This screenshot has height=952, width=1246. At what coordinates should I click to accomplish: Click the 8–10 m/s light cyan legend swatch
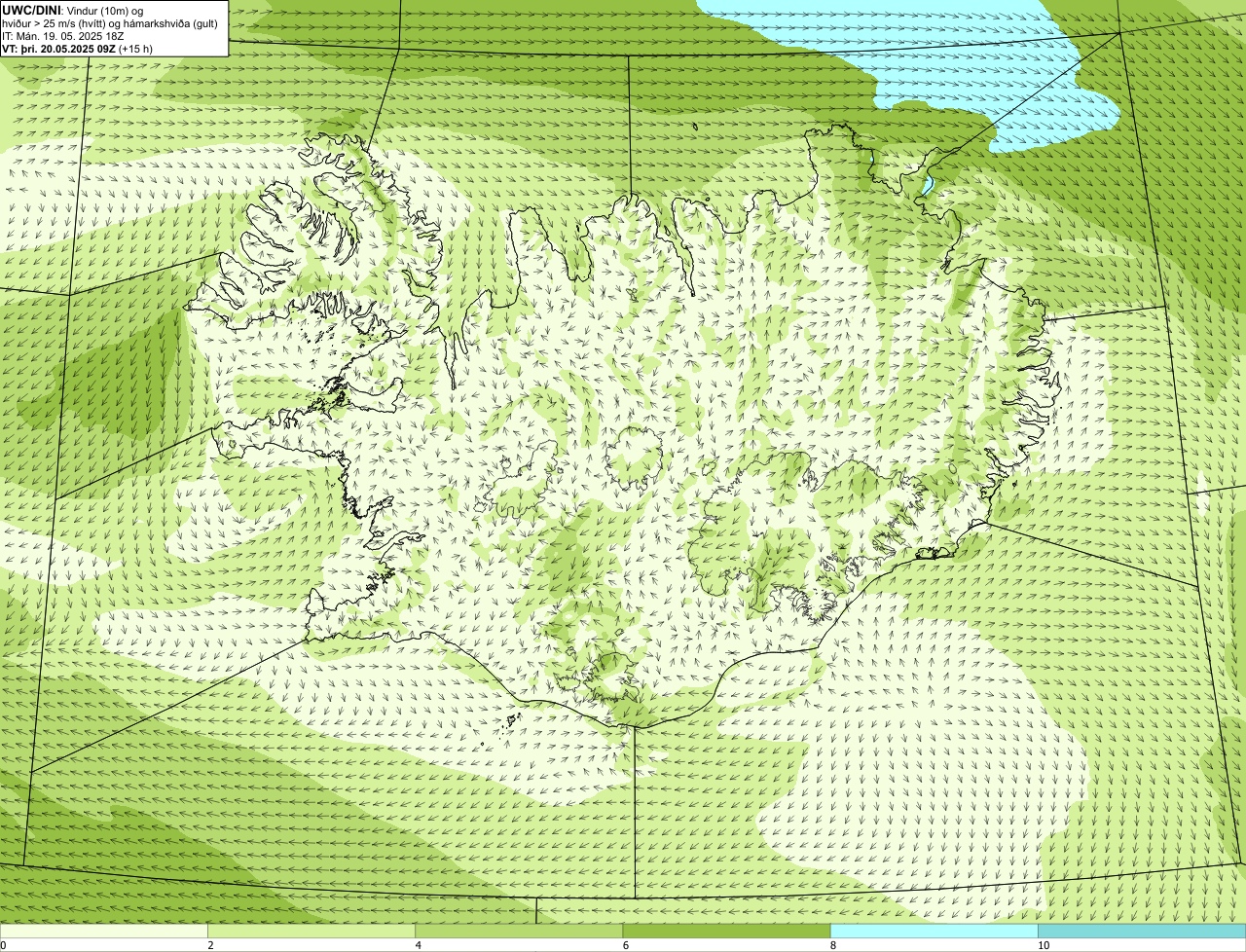(934, 931)
